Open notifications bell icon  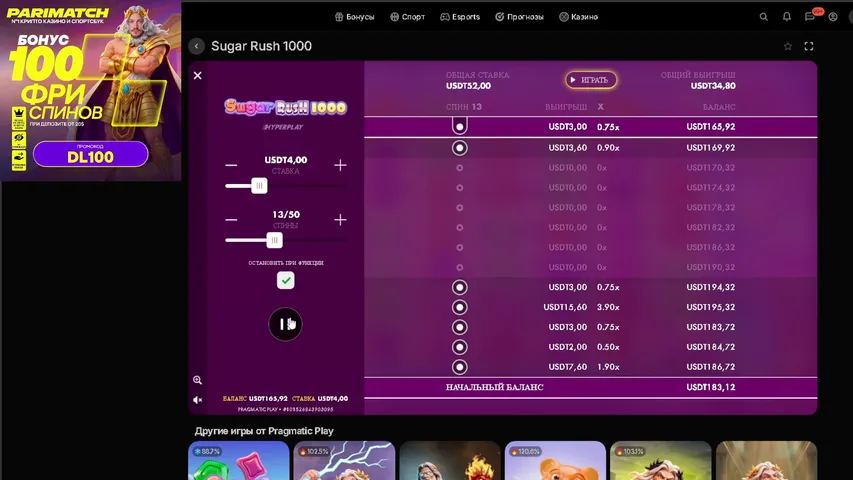click(x=787, y=17)
